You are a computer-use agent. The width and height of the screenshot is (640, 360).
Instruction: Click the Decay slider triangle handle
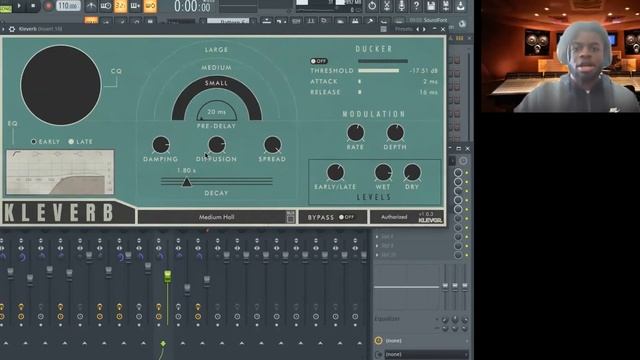pyautogui.click(x=187, y=182)
